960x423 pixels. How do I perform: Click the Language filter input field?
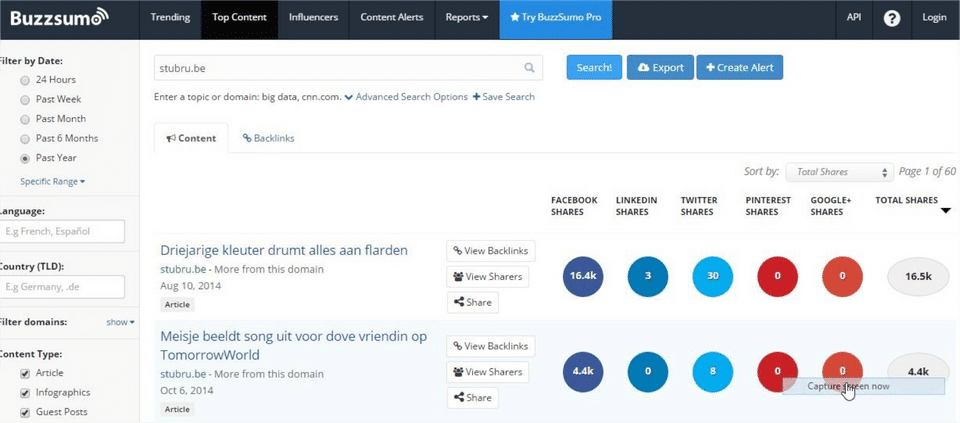(61, 231)
